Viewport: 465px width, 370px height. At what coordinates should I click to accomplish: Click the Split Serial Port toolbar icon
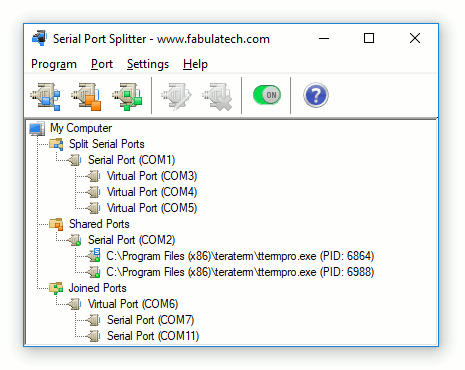pyautogui.click(x=45, y=97)
